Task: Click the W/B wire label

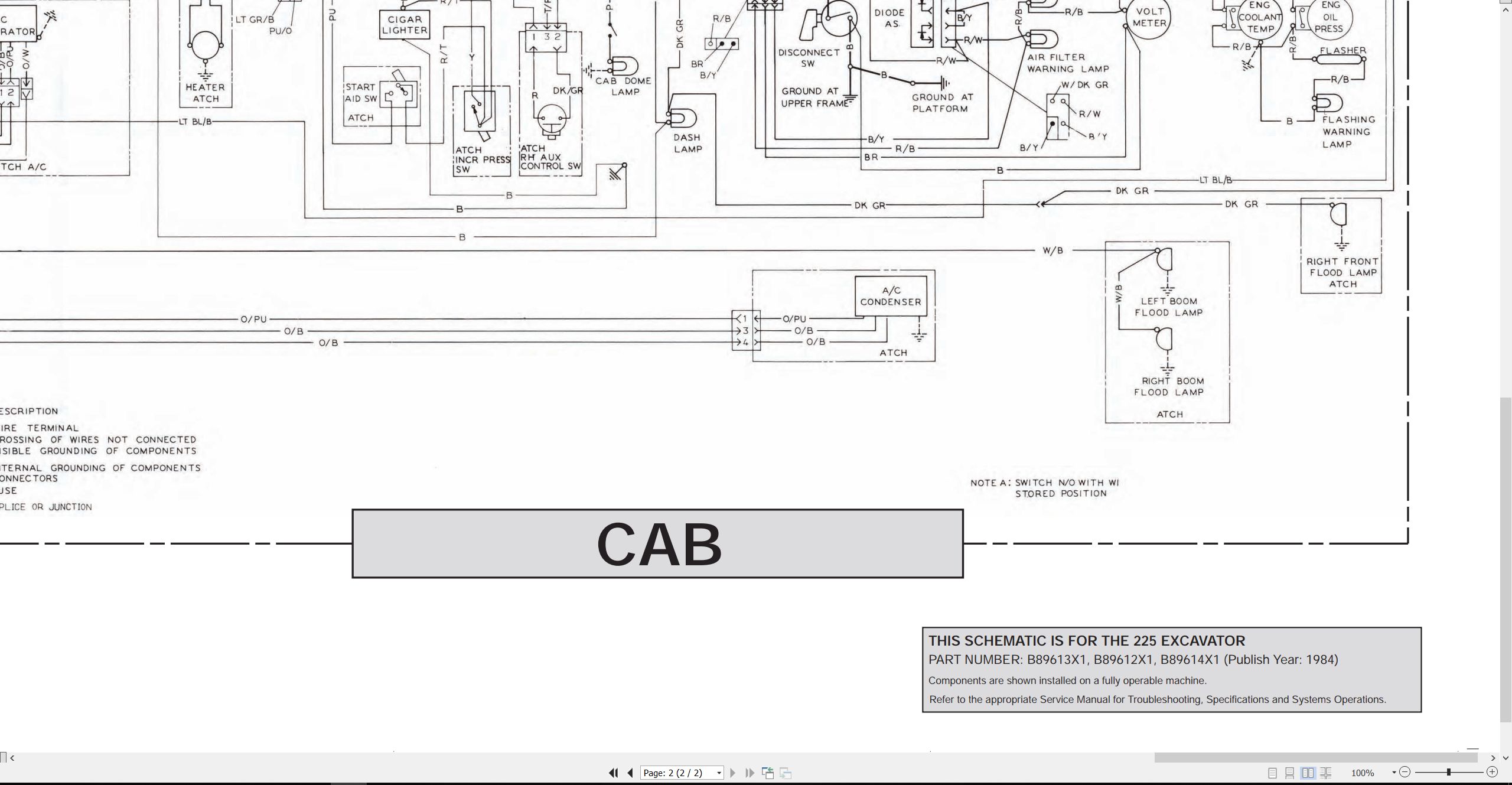Action: [x=1052, y=250]
